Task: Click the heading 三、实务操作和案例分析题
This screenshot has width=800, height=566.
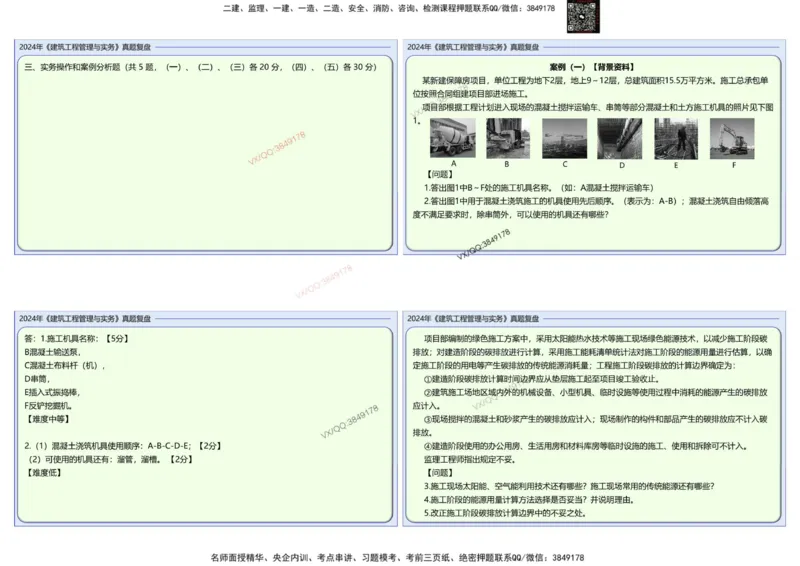Action: pyautogui.click(x=200, y=67)
